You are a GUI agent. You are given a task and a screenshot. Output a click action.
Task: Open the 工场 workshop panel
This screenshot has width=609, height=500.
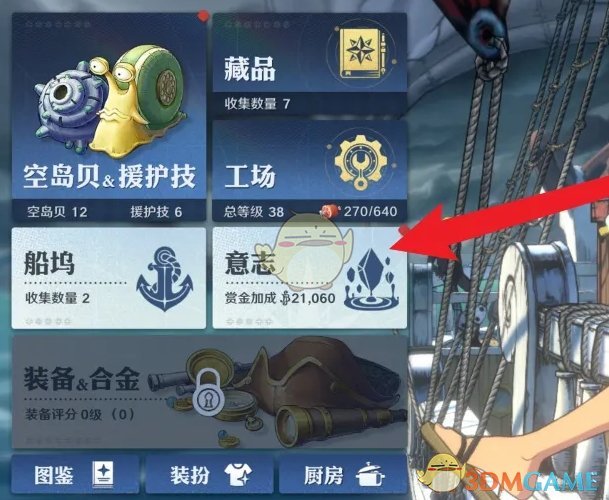[x=310, y=171]
